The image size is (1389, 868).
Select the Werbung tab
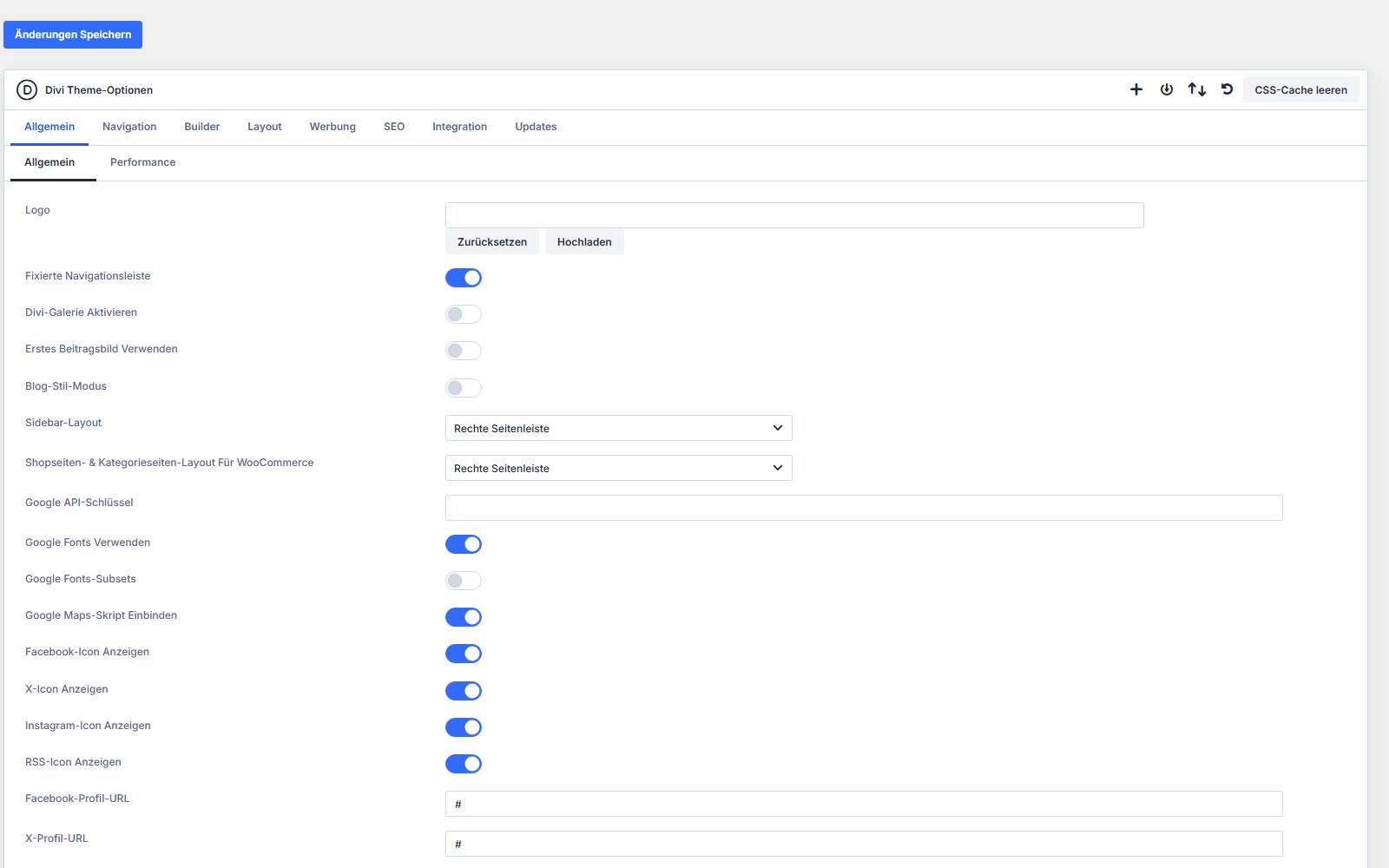(332, 127)
